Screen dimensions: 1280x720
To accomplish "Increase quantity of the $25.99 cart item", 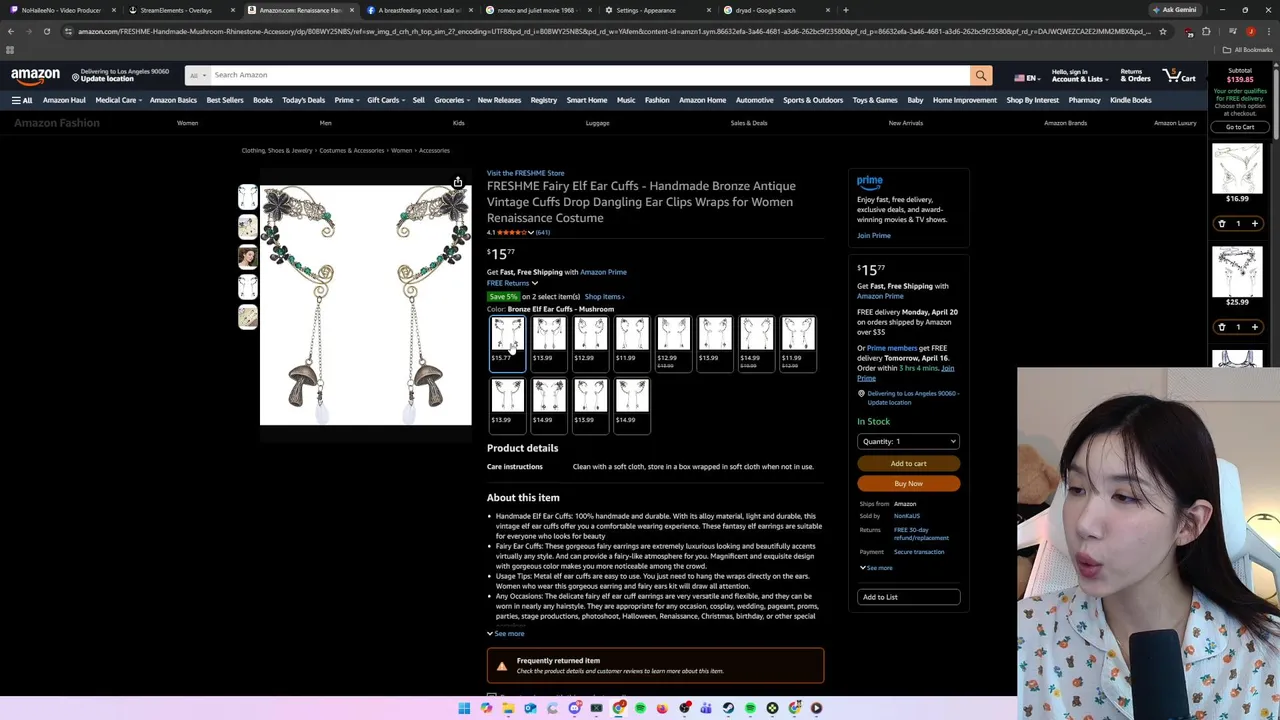I will 1254,327.
